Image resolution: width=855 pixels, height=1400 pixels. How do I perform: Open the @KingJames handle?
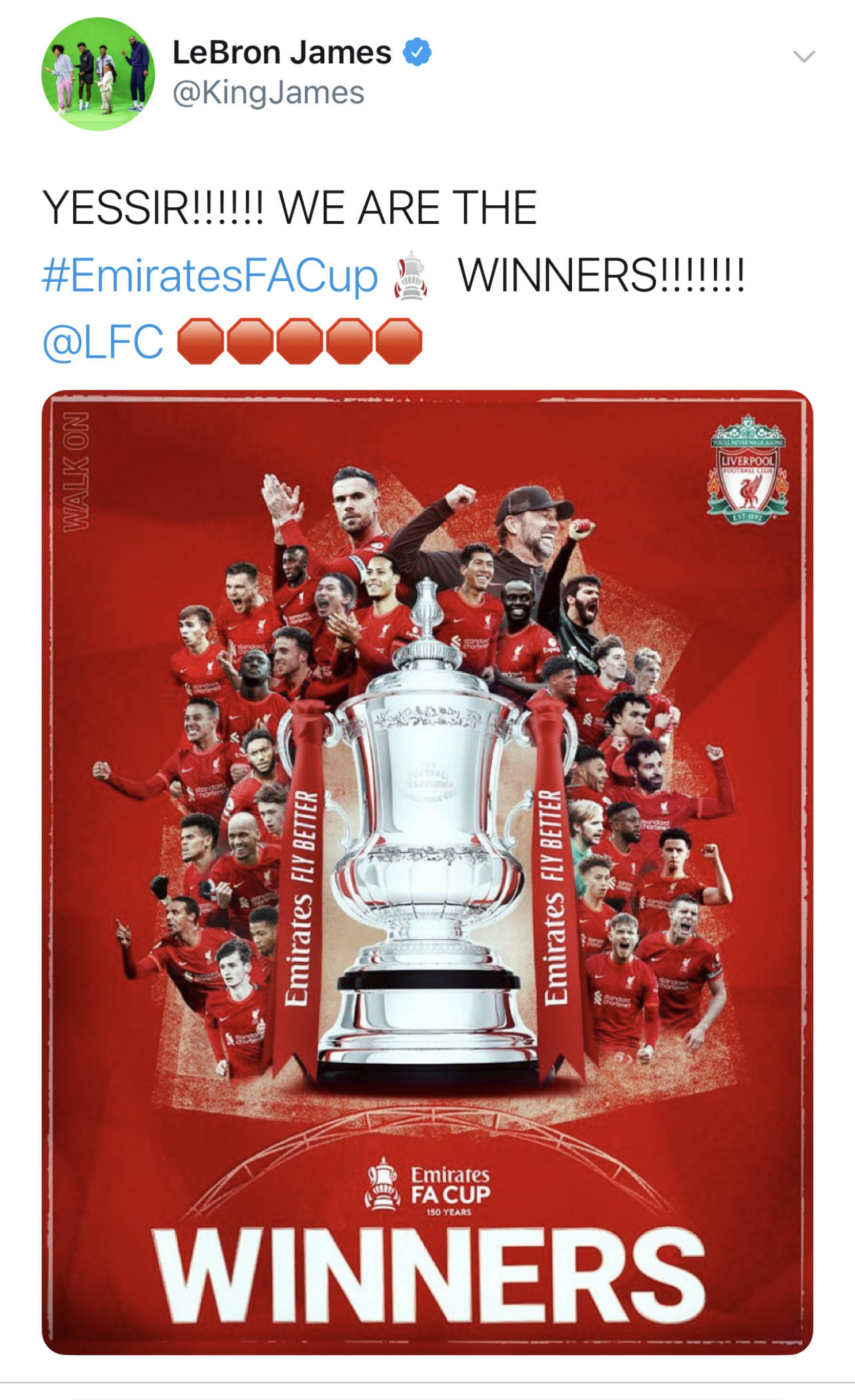tap(268, 93)
